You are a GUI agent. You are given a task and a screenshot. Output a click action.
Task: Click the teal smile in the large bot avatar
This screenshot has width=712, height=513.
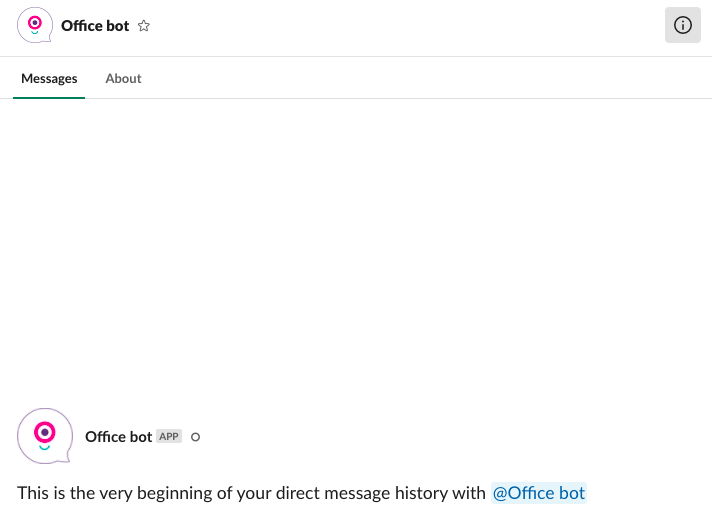44,448
